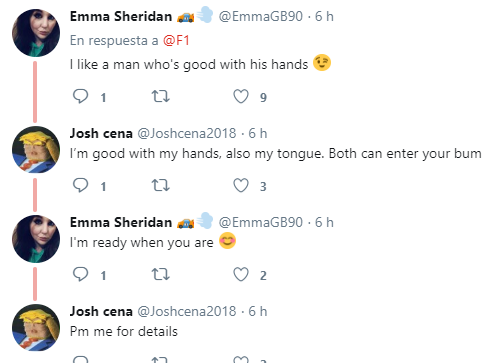Retweet Emma Sheridan's first tweet
Viewport: 498px width, 363px height.
161,97
